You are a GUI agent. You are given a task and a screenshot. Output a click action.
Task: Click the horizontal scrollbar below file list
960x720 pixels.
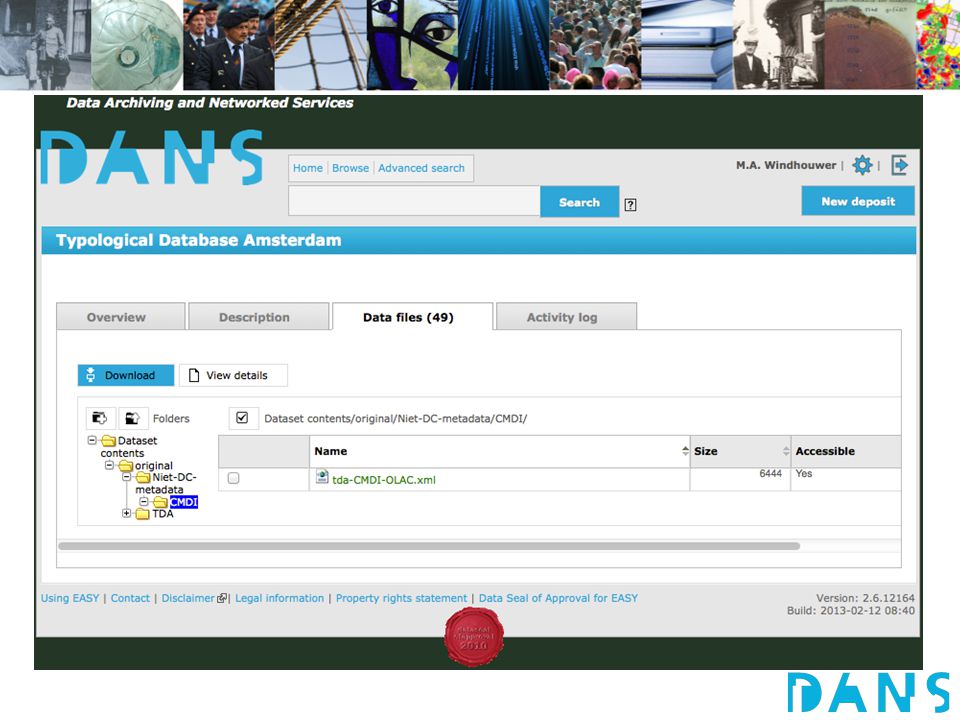coord(429,546)
